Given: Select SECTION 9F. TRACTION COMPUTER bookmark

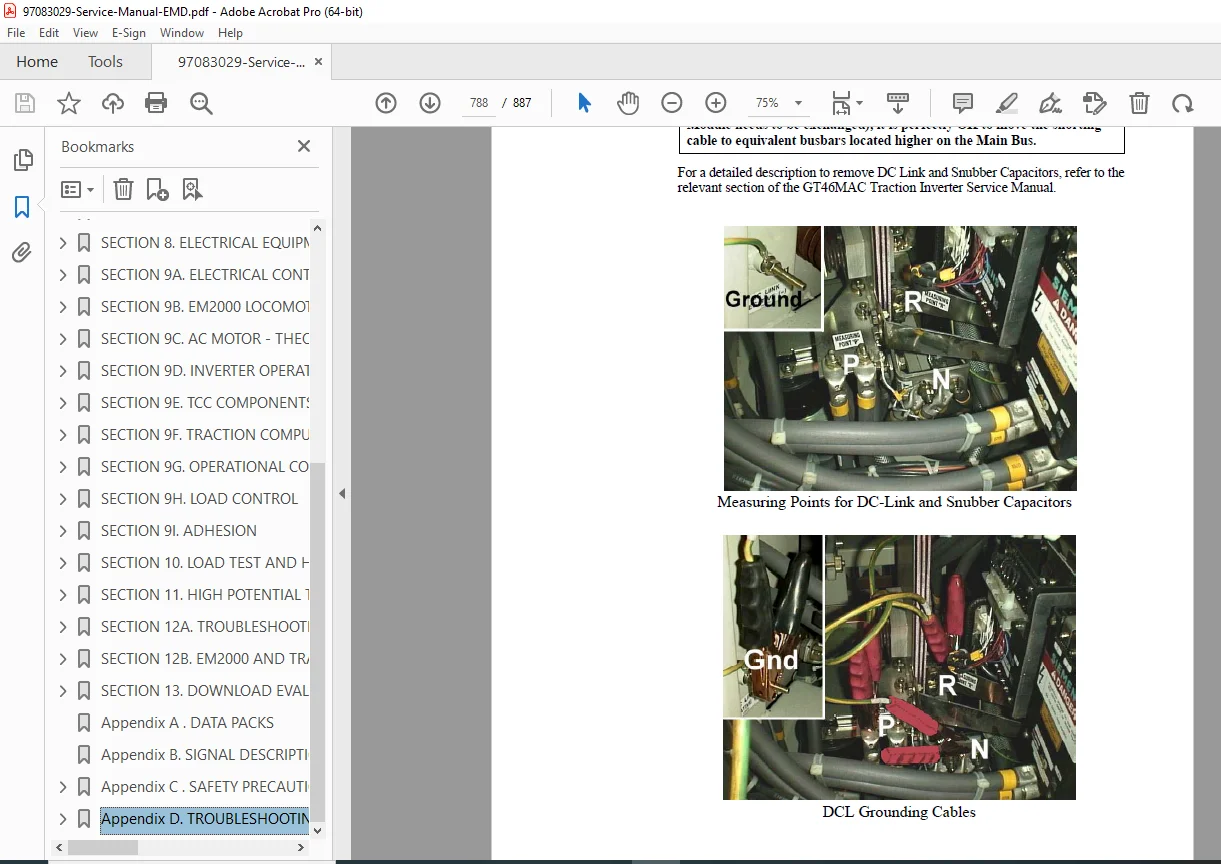Looking at the screenshot, I should click(205, 435).
